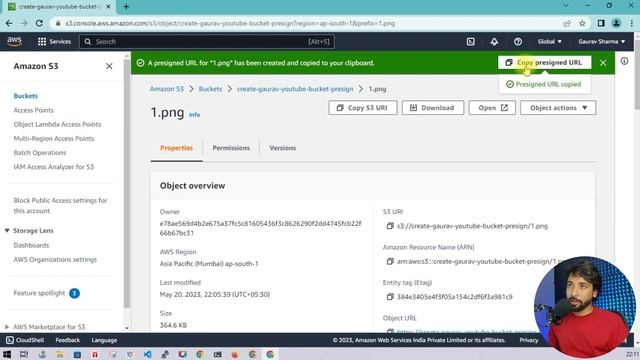The height and width of the screenshot is (360, 640).
Task: Open Block Public Access settings link
Action: (60, 206)
